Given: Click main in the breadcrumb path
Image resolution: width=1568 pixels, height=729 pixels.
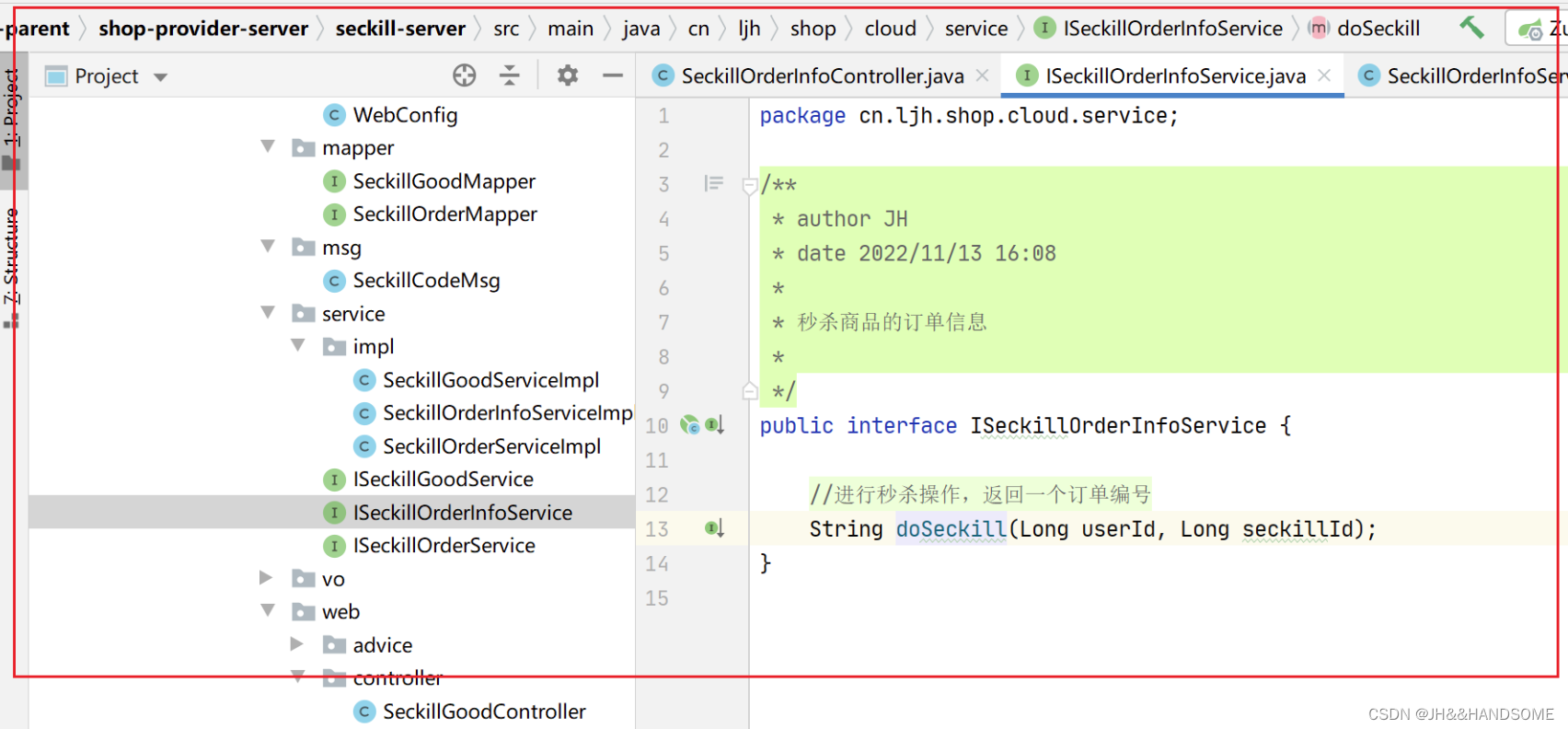Looking at the screenshot, I should pyautogui.click(x=571, y=29).
